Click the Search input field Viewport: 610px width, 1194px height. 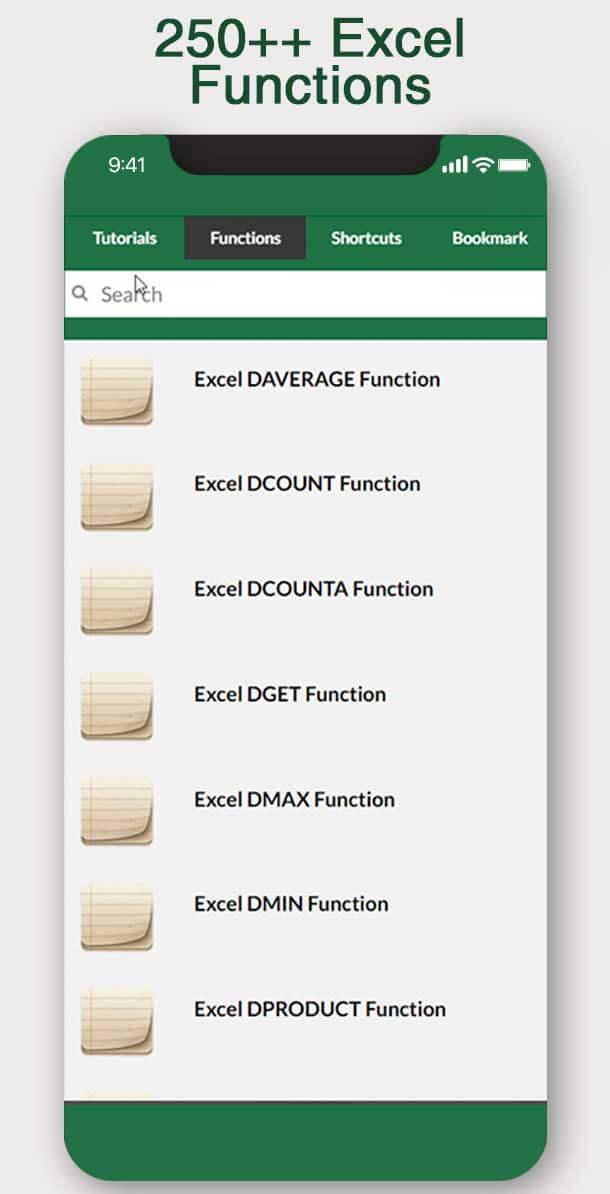[x=305, y=294]
